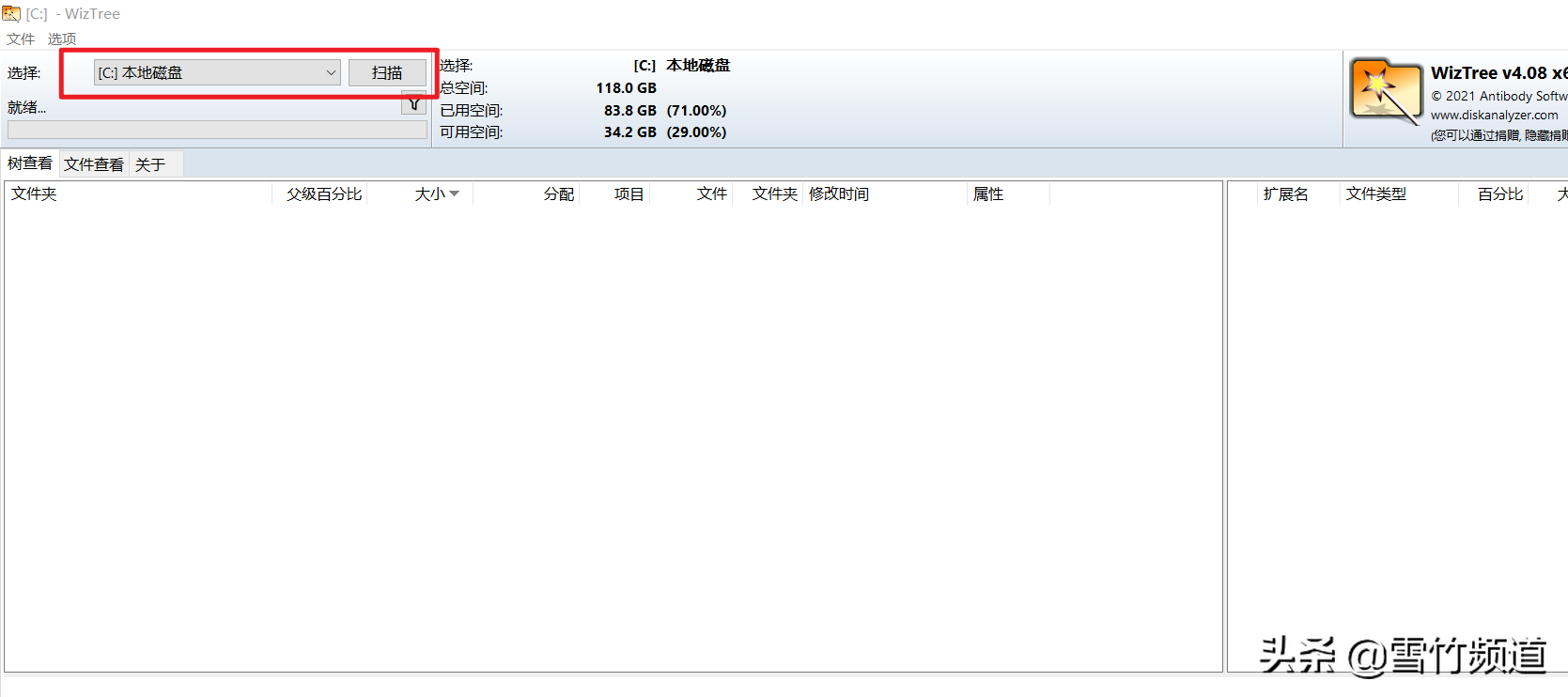Click the sort arrow on 大小 column

[x=455, y=194]
